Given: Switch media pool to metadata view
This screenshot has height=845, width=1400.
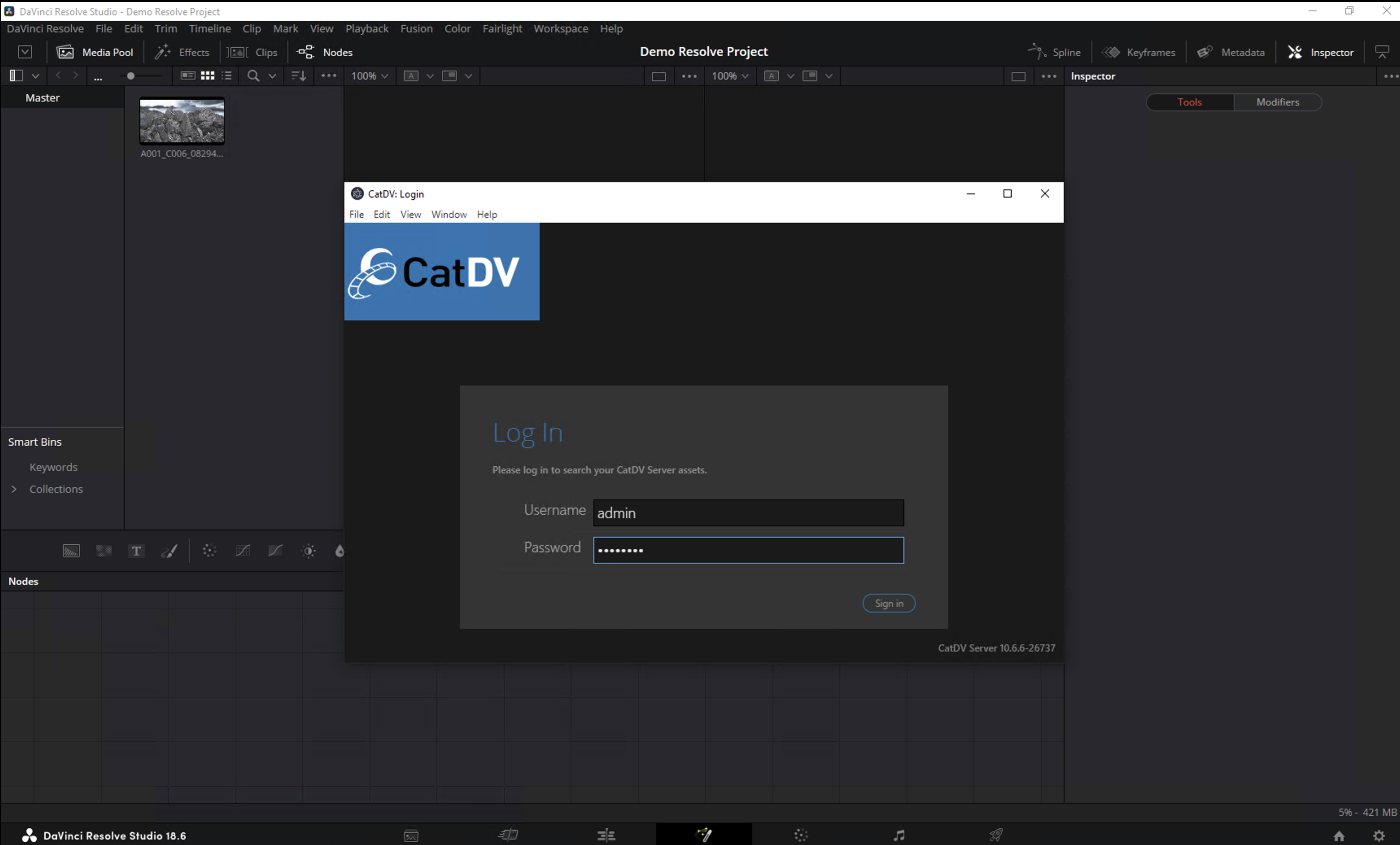Looking at the screenshot, I should (187, 76).
